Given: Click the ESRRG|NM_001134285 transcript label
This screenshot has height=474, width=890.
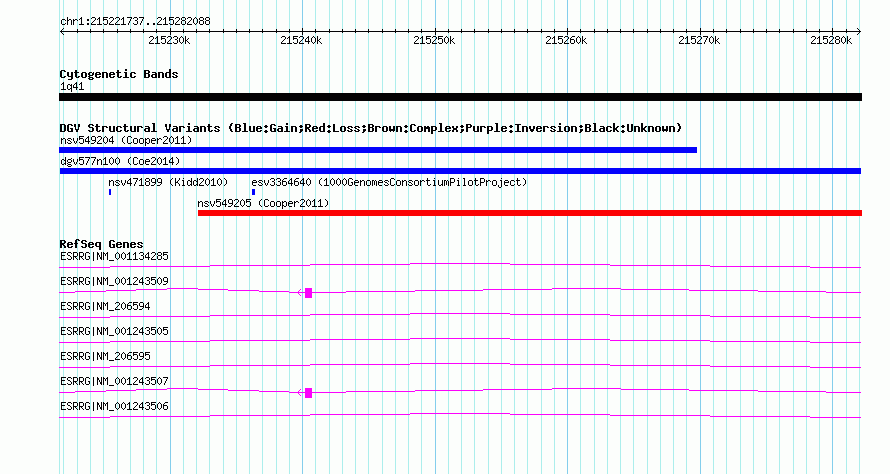Looking at the screenshot, I should (x=114, y=257).
